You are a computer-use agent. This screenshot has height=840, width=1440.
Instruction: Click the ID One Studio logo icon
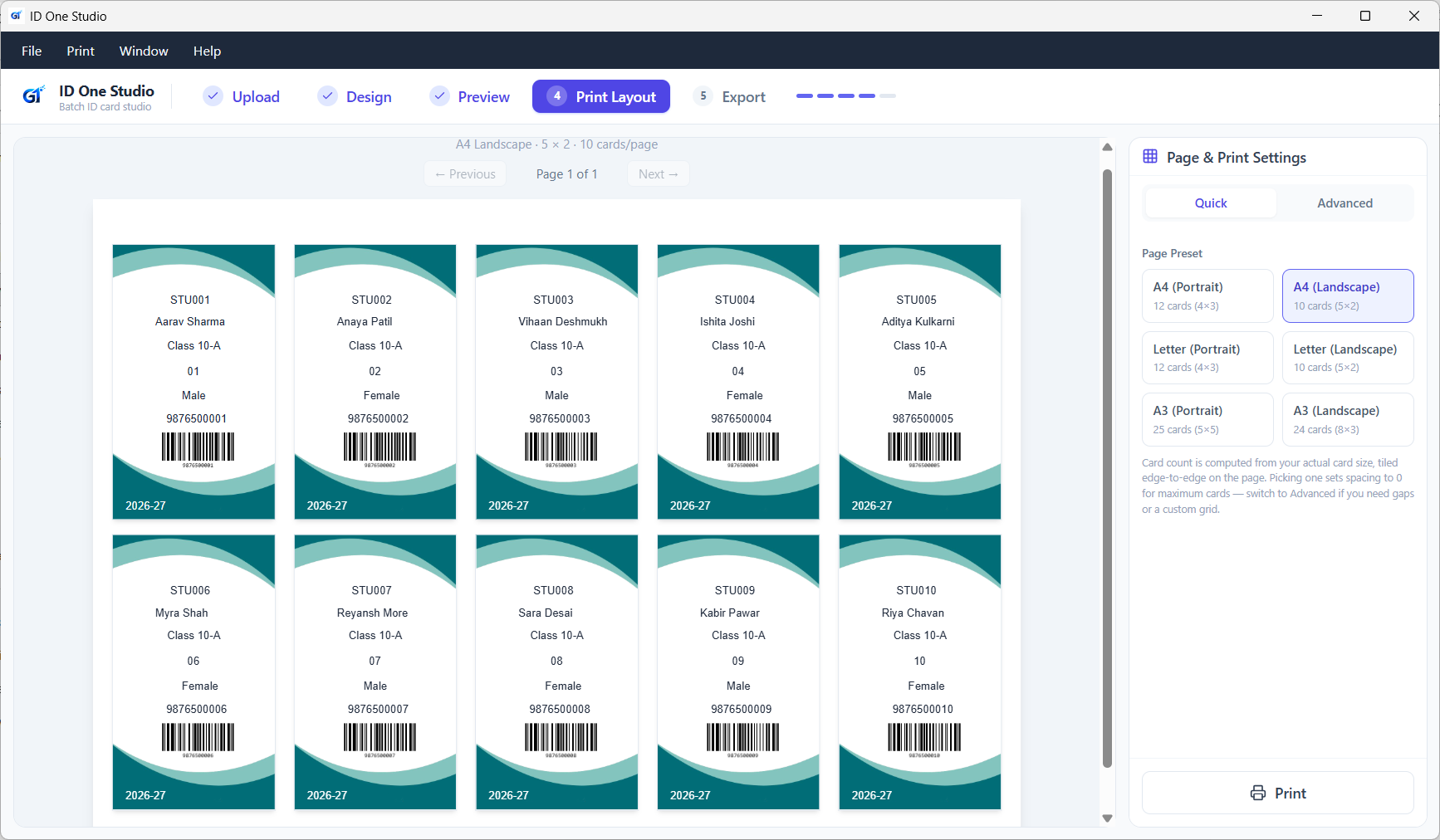point(33,96)
